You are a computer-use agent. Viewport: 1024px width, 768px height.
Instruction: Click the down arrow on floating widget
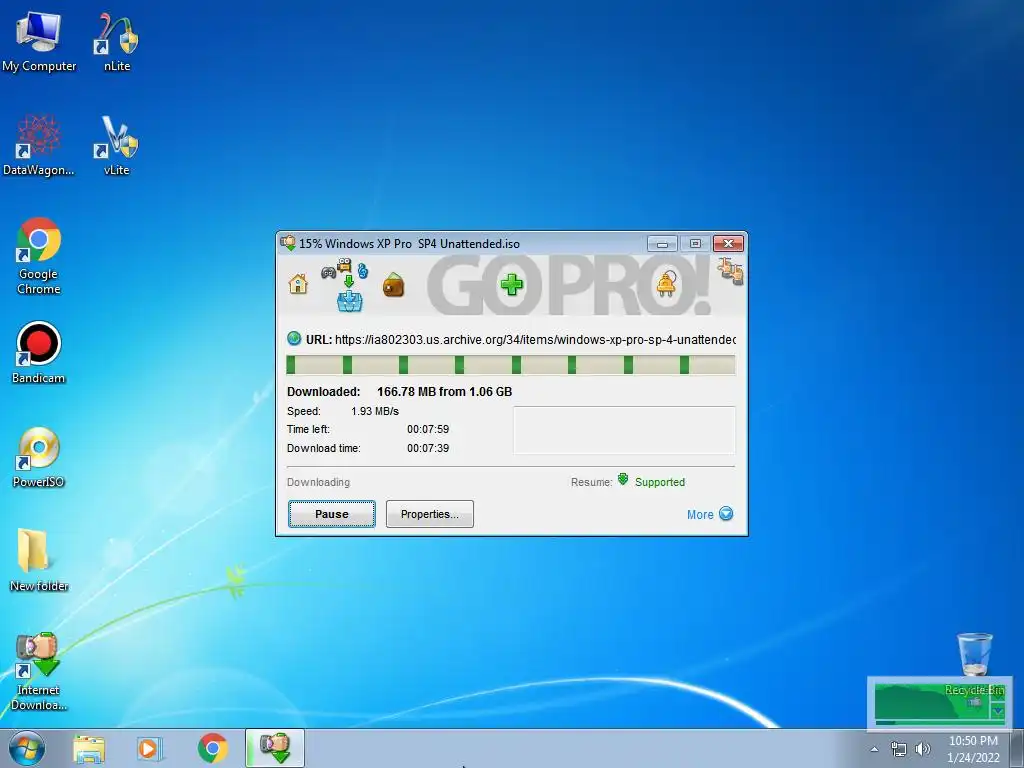point(998,710)
